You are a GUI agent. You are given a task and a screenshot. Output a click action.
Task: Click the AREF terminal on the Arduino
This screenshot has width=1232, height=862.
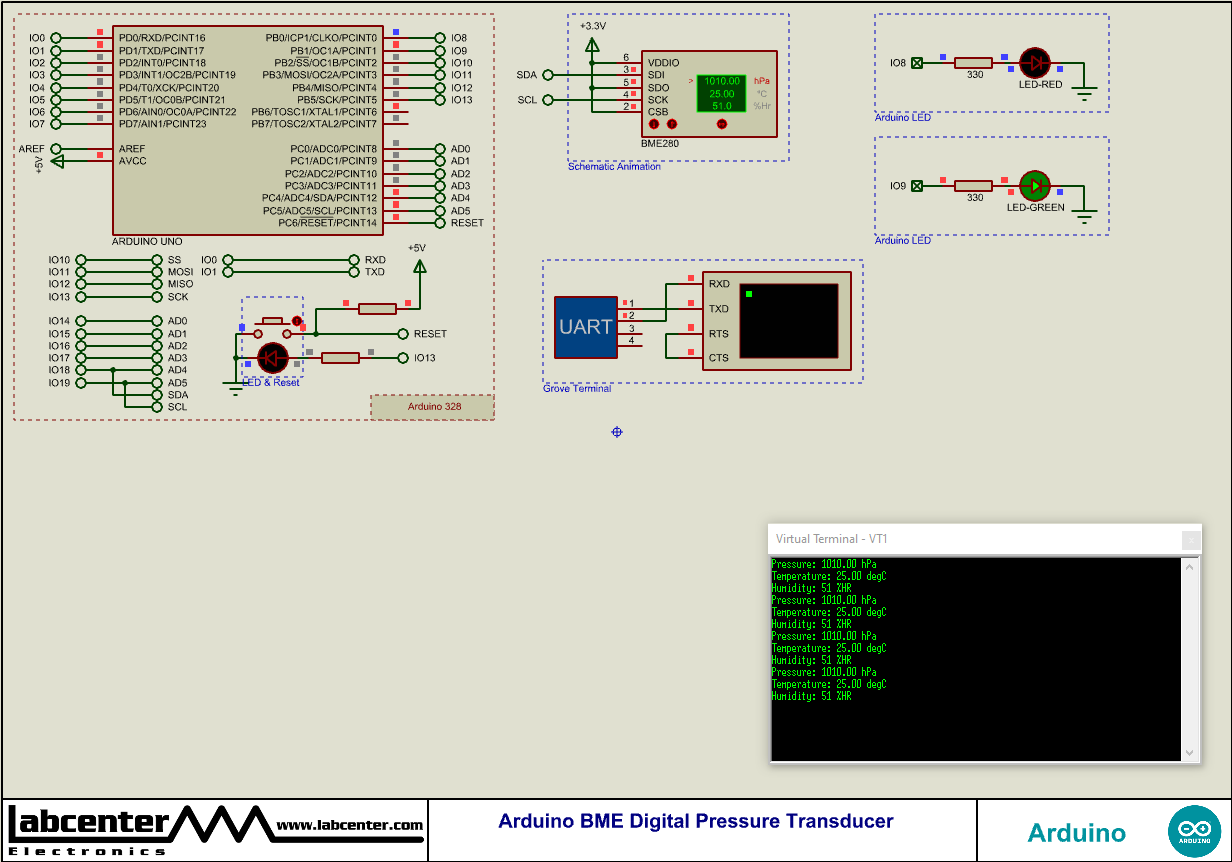click(x=55, y=149)
